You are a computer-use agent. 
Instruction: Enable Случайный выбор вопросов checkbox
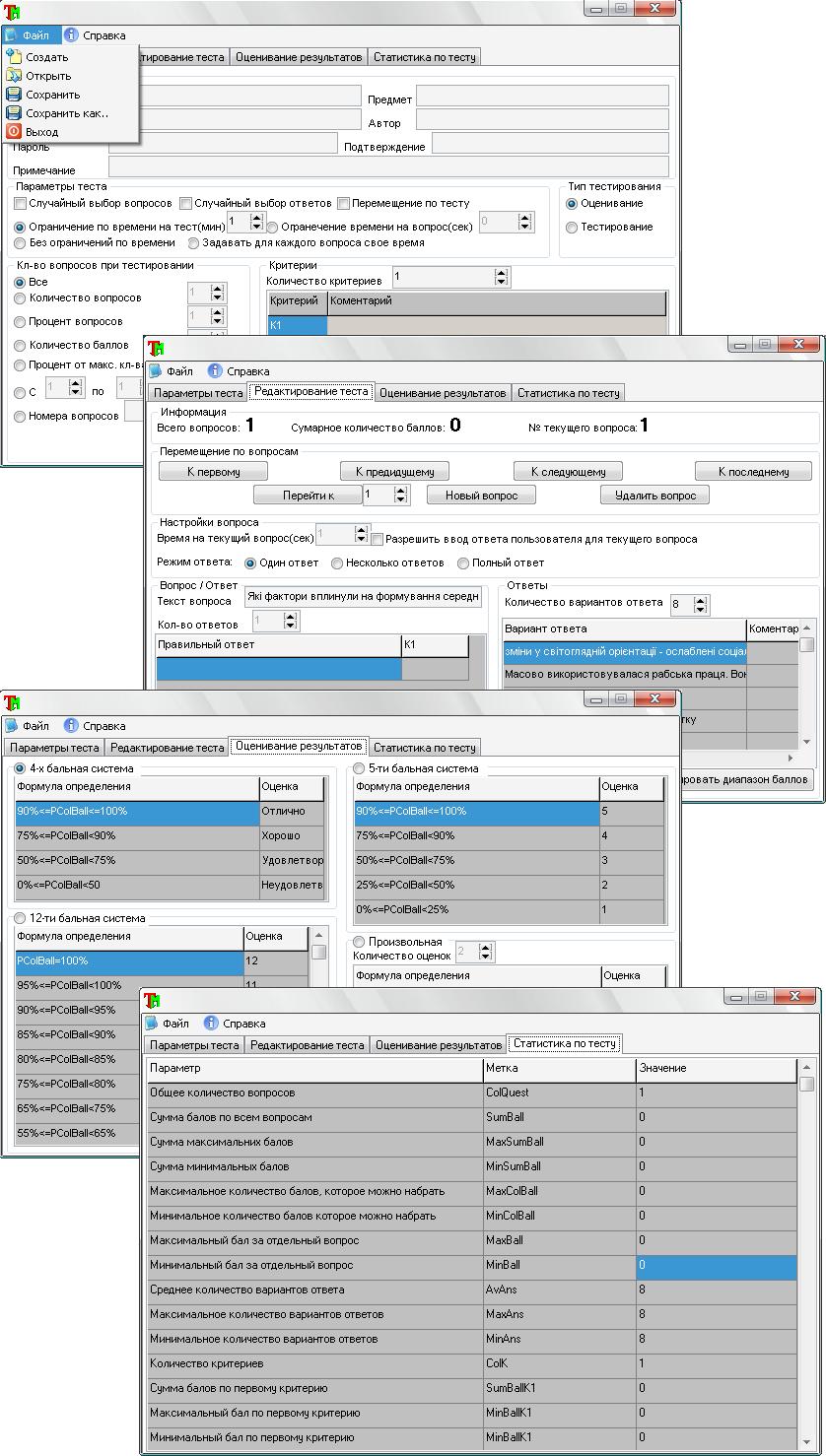pyautogui.click(x=20, y=204)
